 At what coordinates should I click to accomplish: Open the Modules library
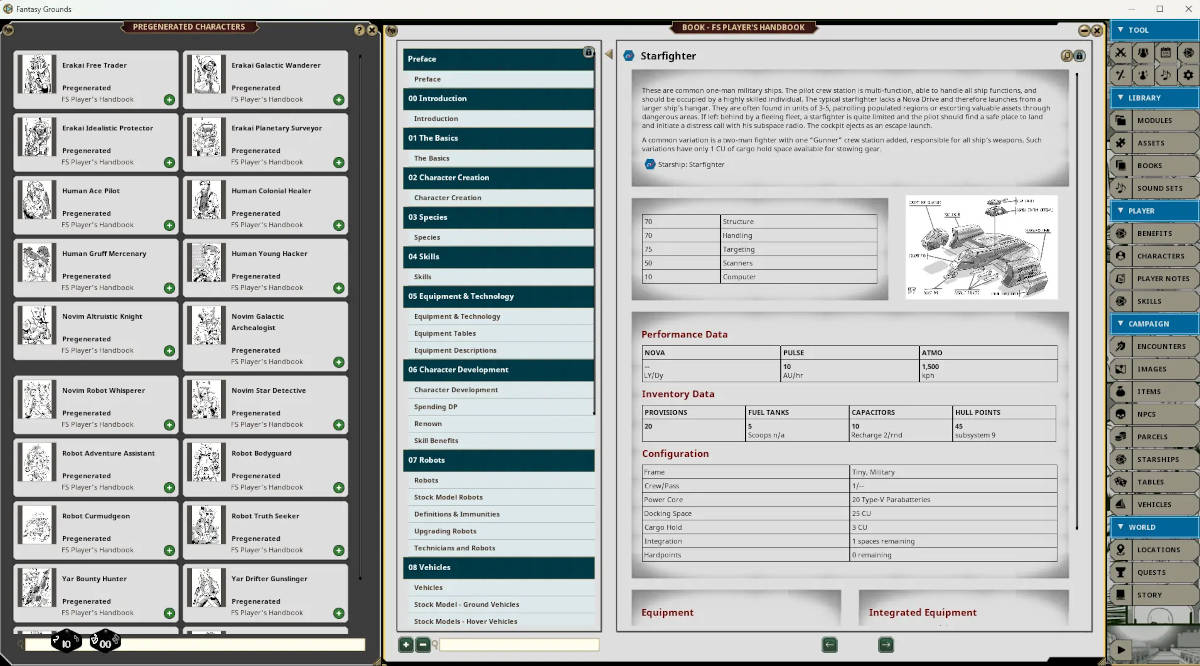[1154, 121]
